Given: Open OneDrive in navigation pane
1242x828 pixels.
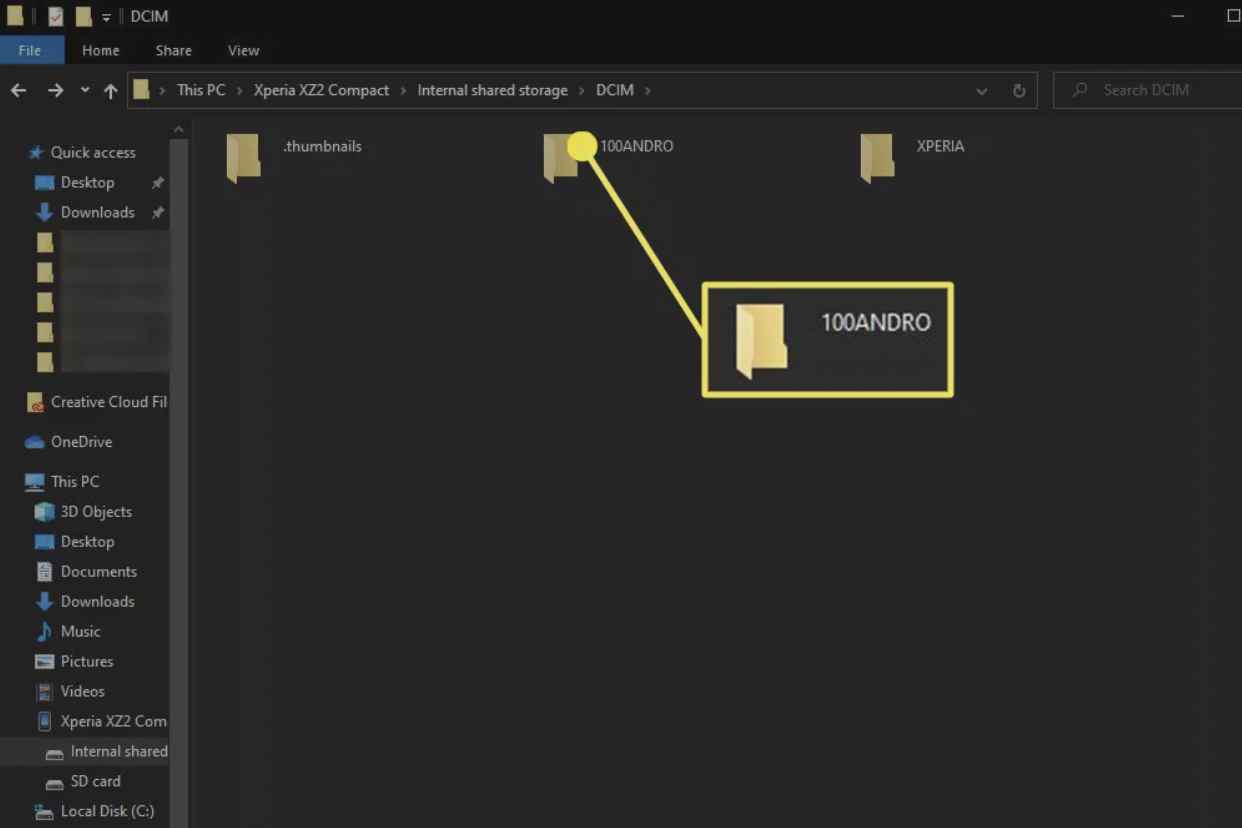Looking at the screenshot, I should point(81,442).
